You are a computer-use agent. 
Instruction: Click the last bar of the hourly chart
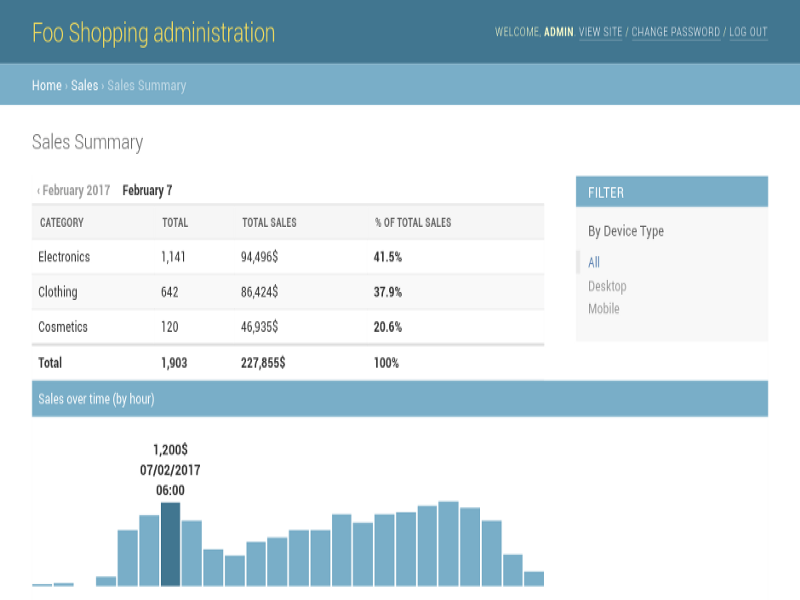pyautogui.click(x=534, y=578)
